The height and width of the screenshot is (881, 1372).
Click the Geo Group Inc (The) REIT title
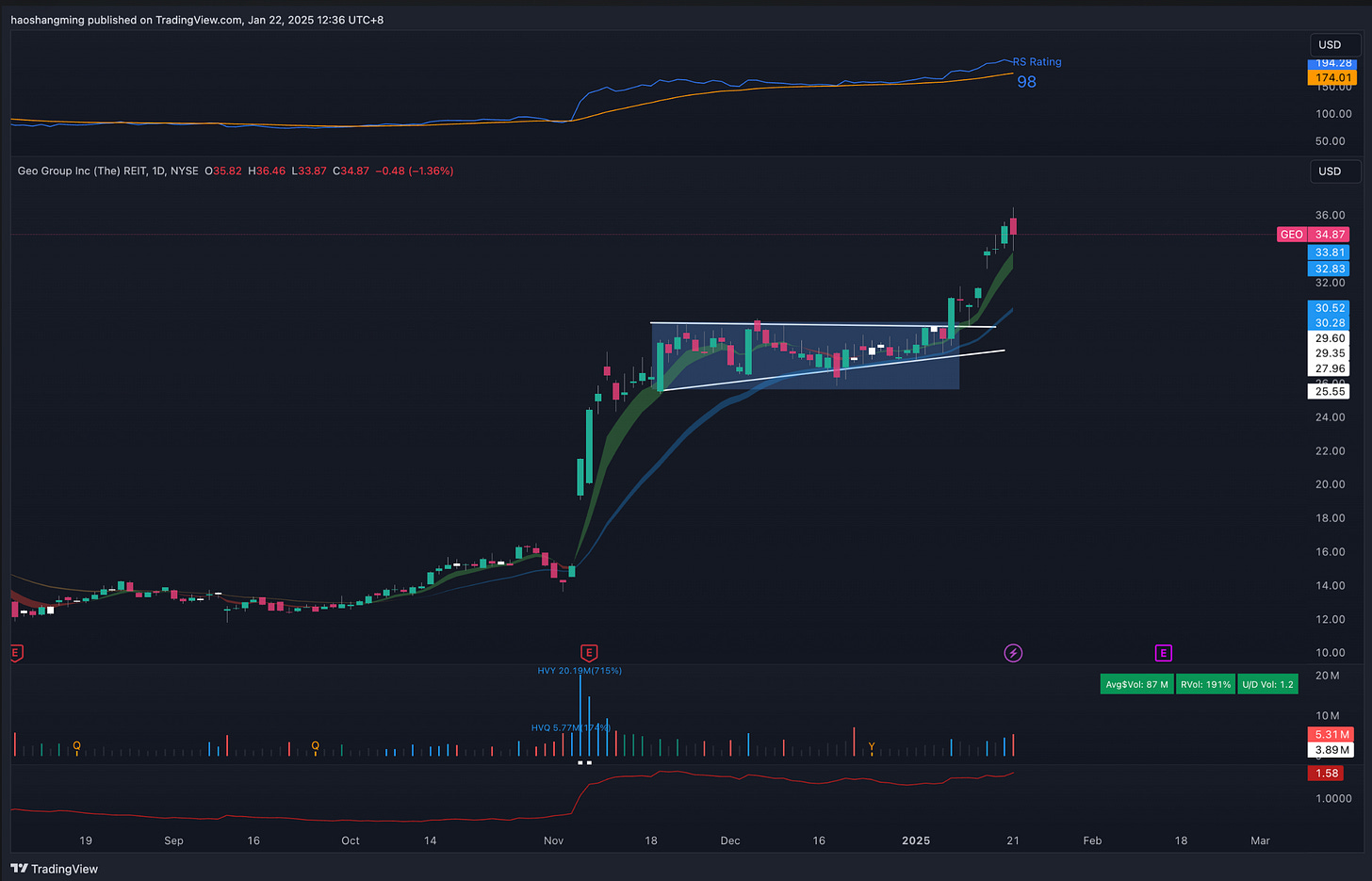82,171
